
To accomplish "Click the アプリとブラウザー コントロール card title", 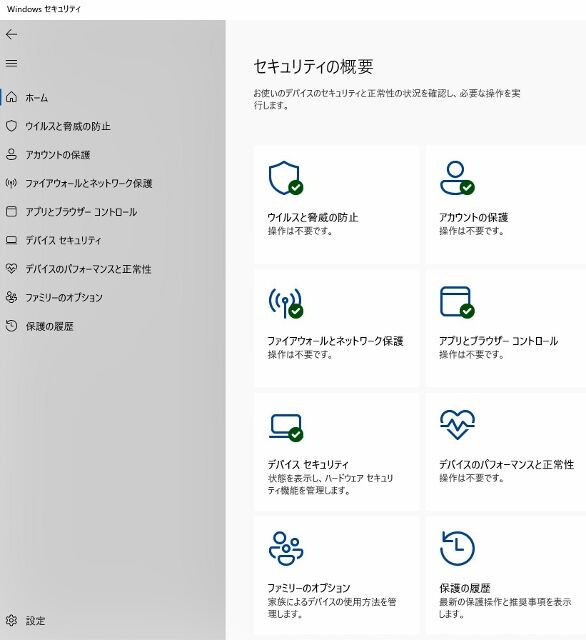I will click(x=498, y=341).
